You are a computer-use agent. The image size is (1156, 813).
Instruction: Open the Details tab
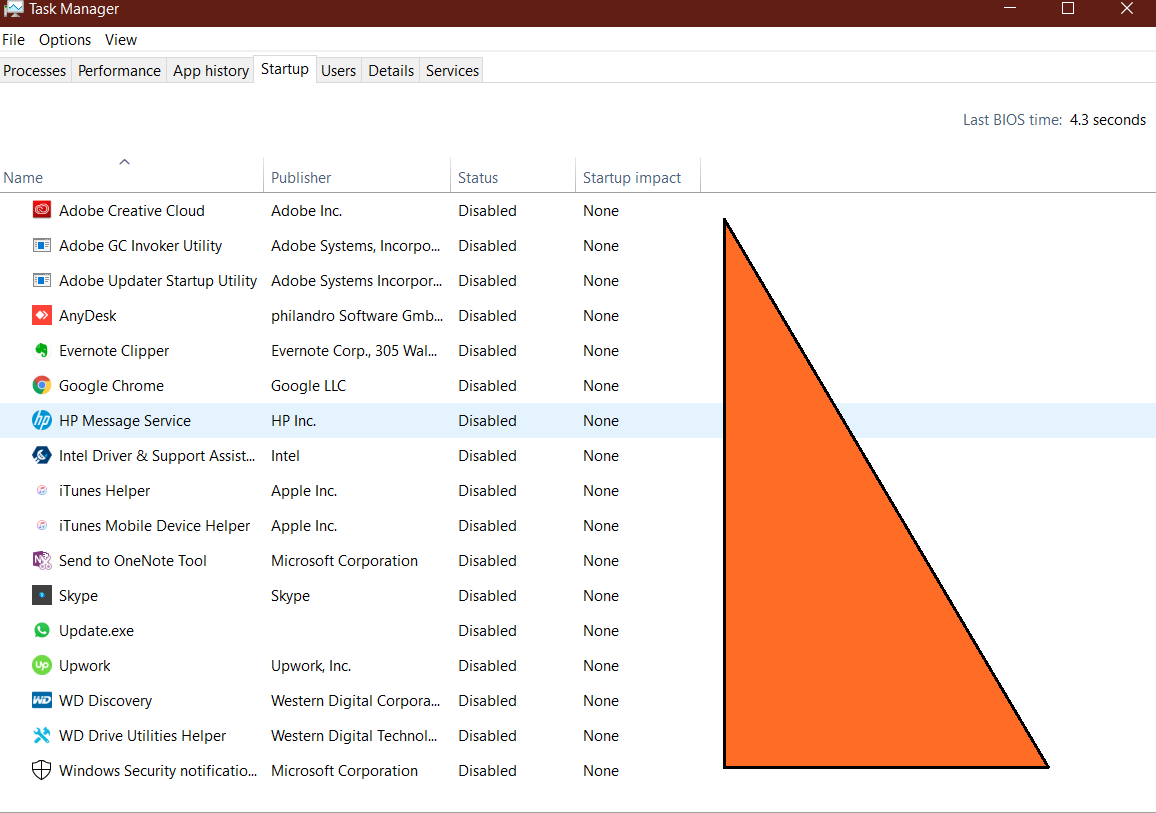point(391,71)
